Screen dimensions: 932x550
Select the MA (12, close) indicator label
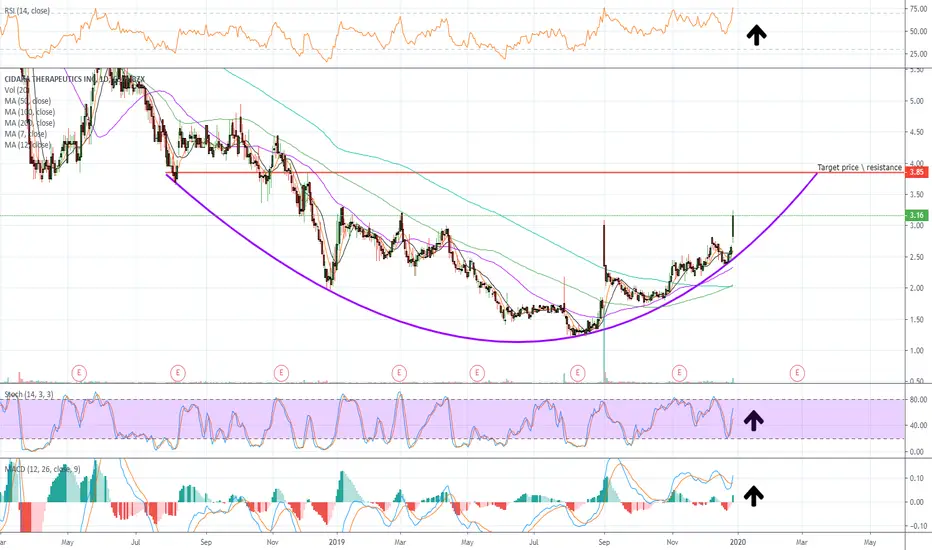point(27,145)
